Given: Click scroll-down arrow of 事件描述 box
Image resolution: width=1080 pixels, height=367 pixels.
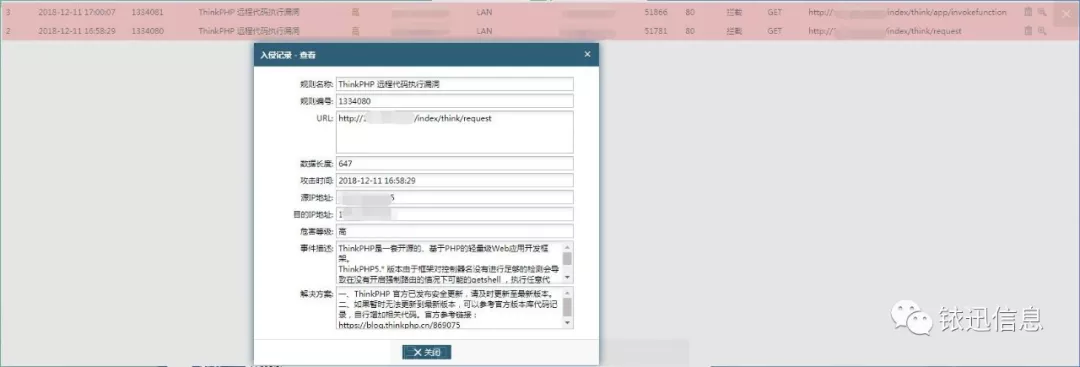Looking at the screenshot, I should 568,277.
